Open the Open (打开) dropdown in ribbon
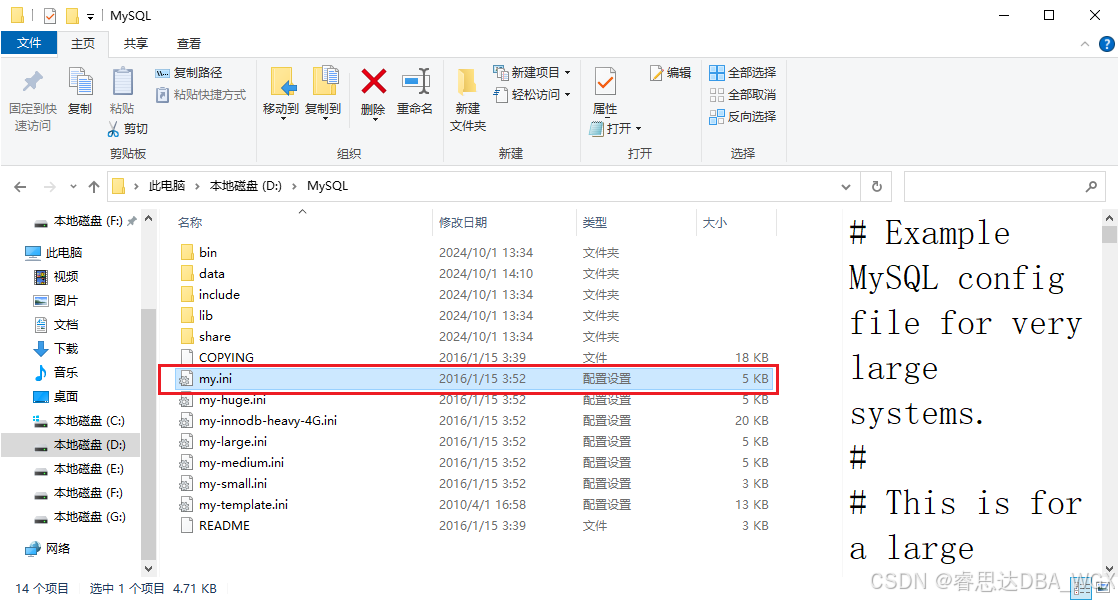This screenshot has width=1119, height=601. pos(616,128)
